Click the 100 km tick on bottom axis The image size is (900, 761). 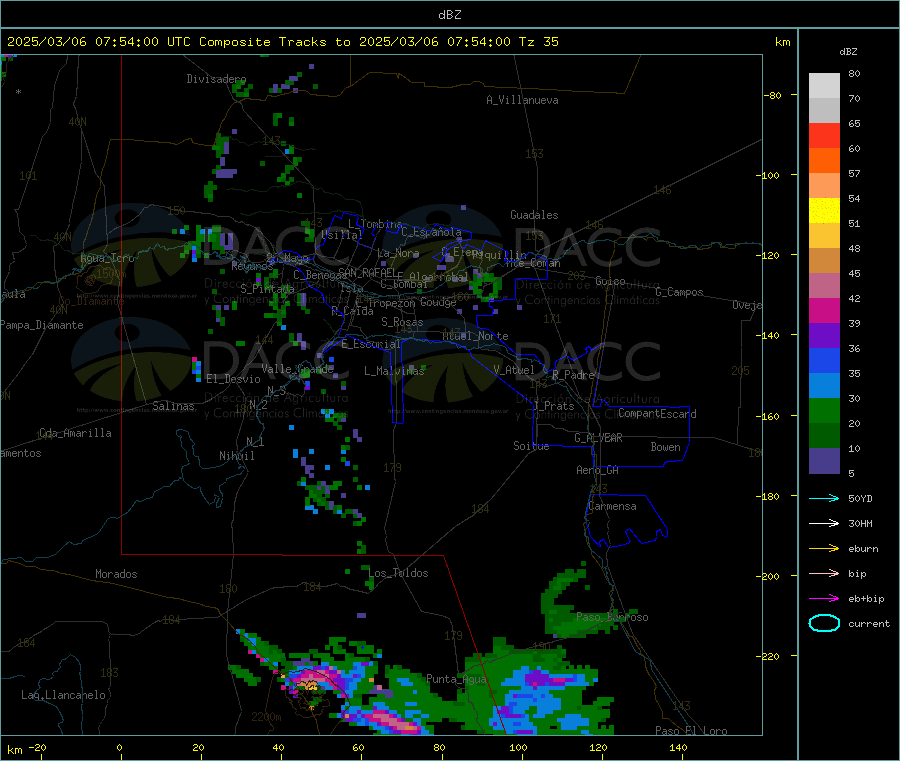[518, 747]
